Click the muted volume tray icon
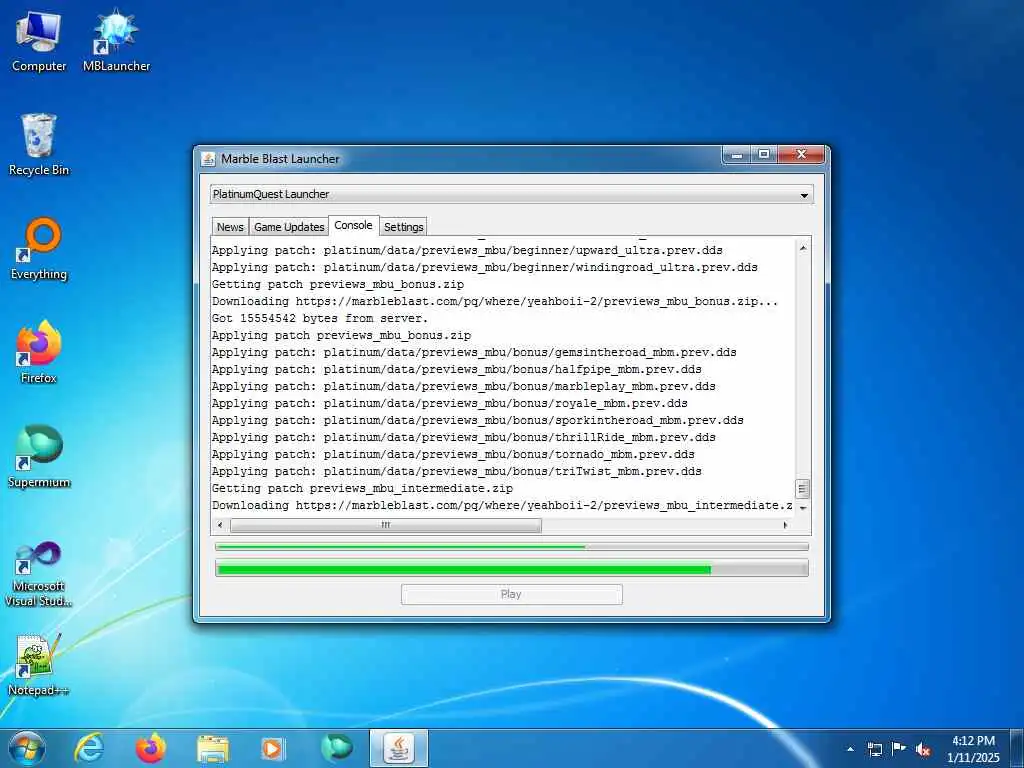Screen dimensions: 1024x768 tap(923, 749)
